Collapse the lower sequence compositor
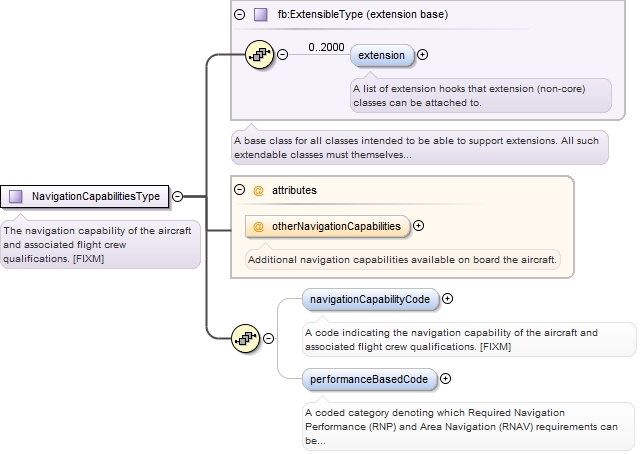Screen dimensions: 644x454 [x=269, y=338]
